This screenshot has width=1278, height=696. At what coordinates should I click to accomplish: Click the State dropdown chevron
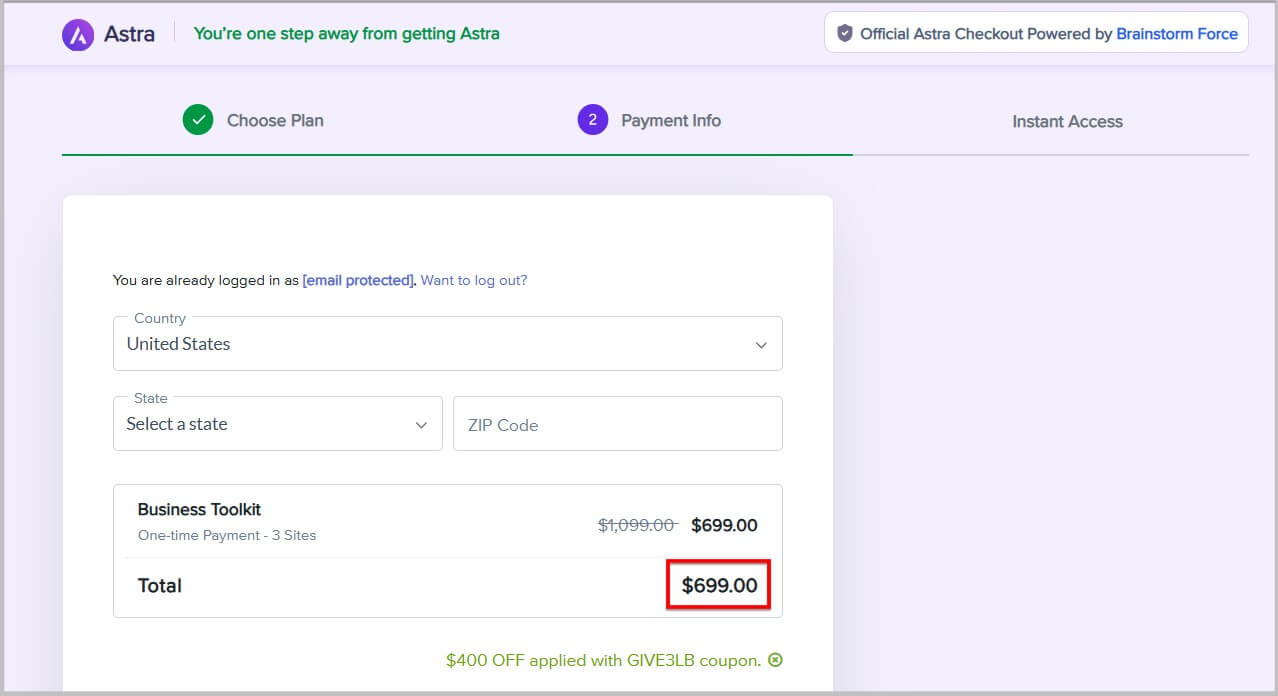coord(421,424)
